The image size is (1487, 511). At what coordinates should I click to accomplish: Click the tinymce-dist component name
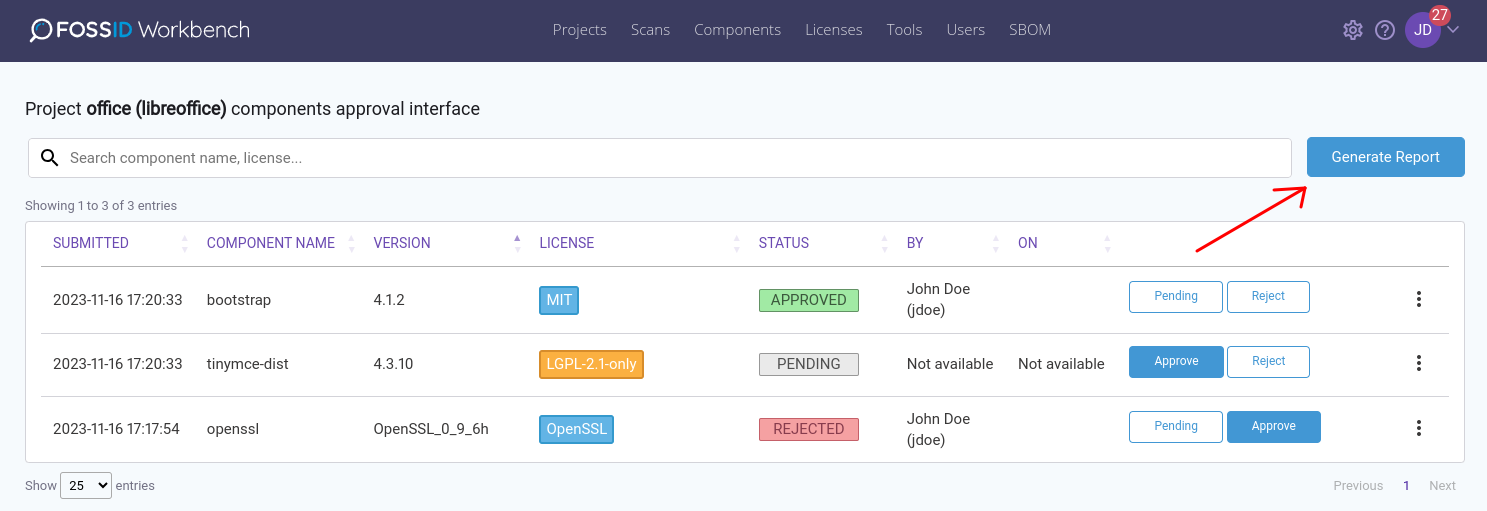coord(248,364)
